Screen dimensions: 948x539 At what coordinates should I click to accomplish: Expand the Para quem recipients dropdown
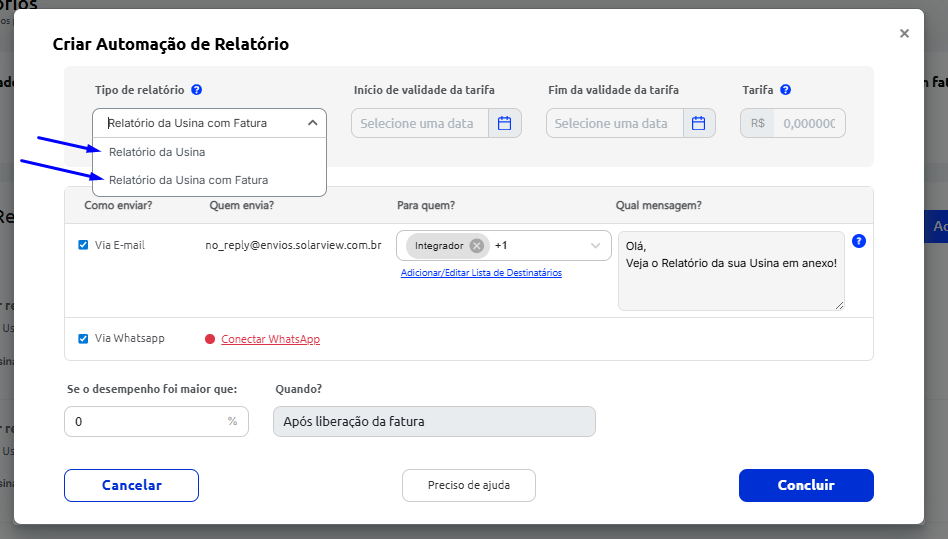[596, 246]
